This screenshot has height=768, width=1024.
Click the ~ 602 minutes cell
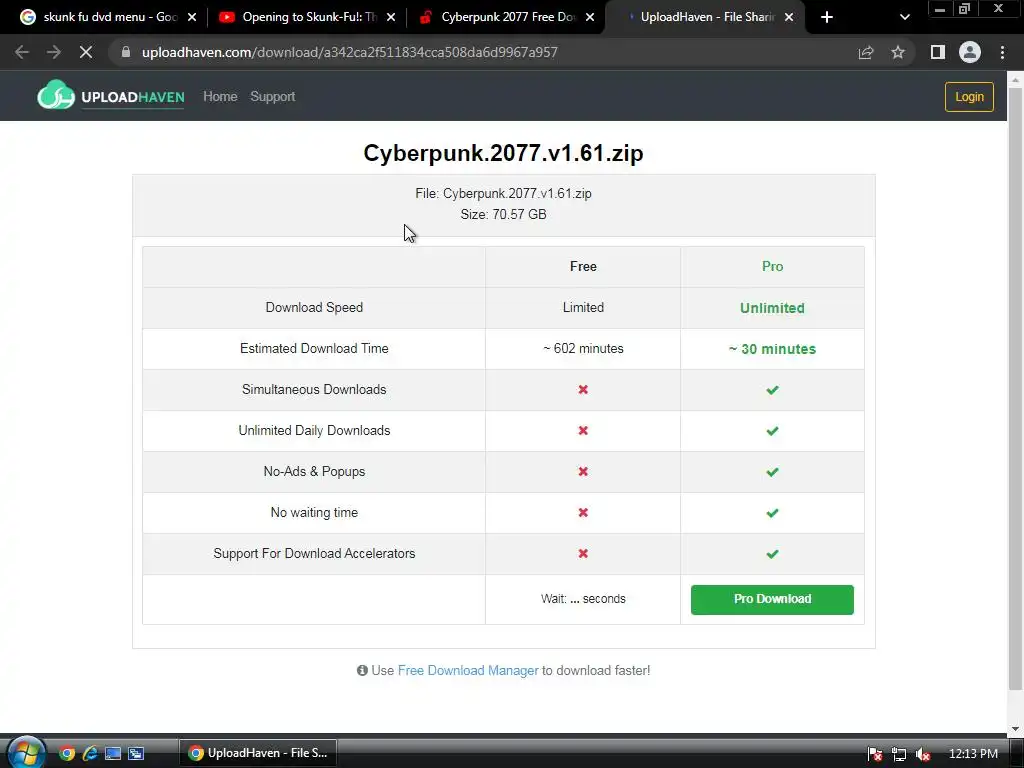[x=583, y=349]
